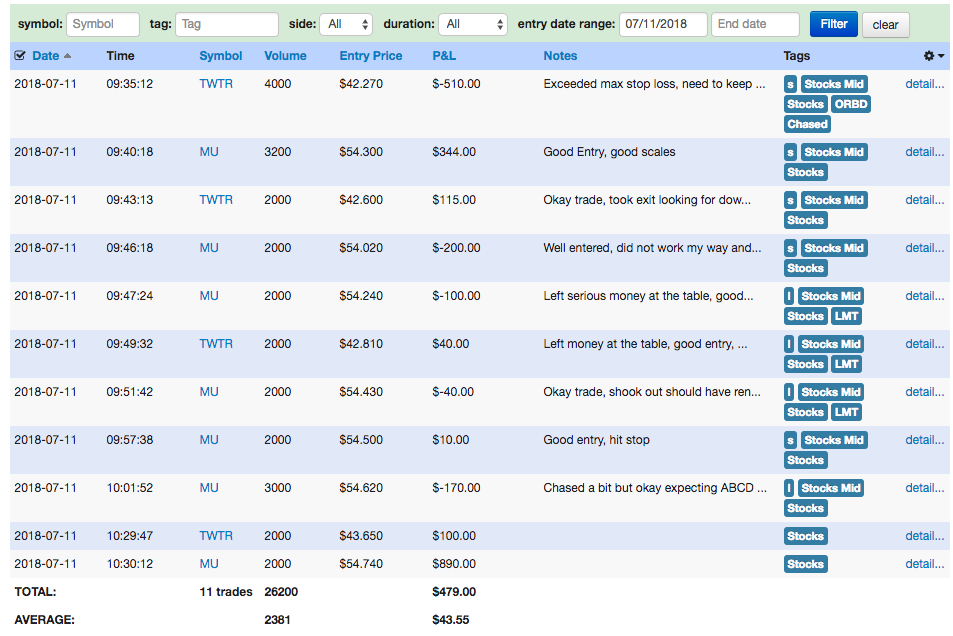Open detail link for 09:40:18 MU trade
Viewport: 953px width, 636px height.
click(x=924, y=152)
